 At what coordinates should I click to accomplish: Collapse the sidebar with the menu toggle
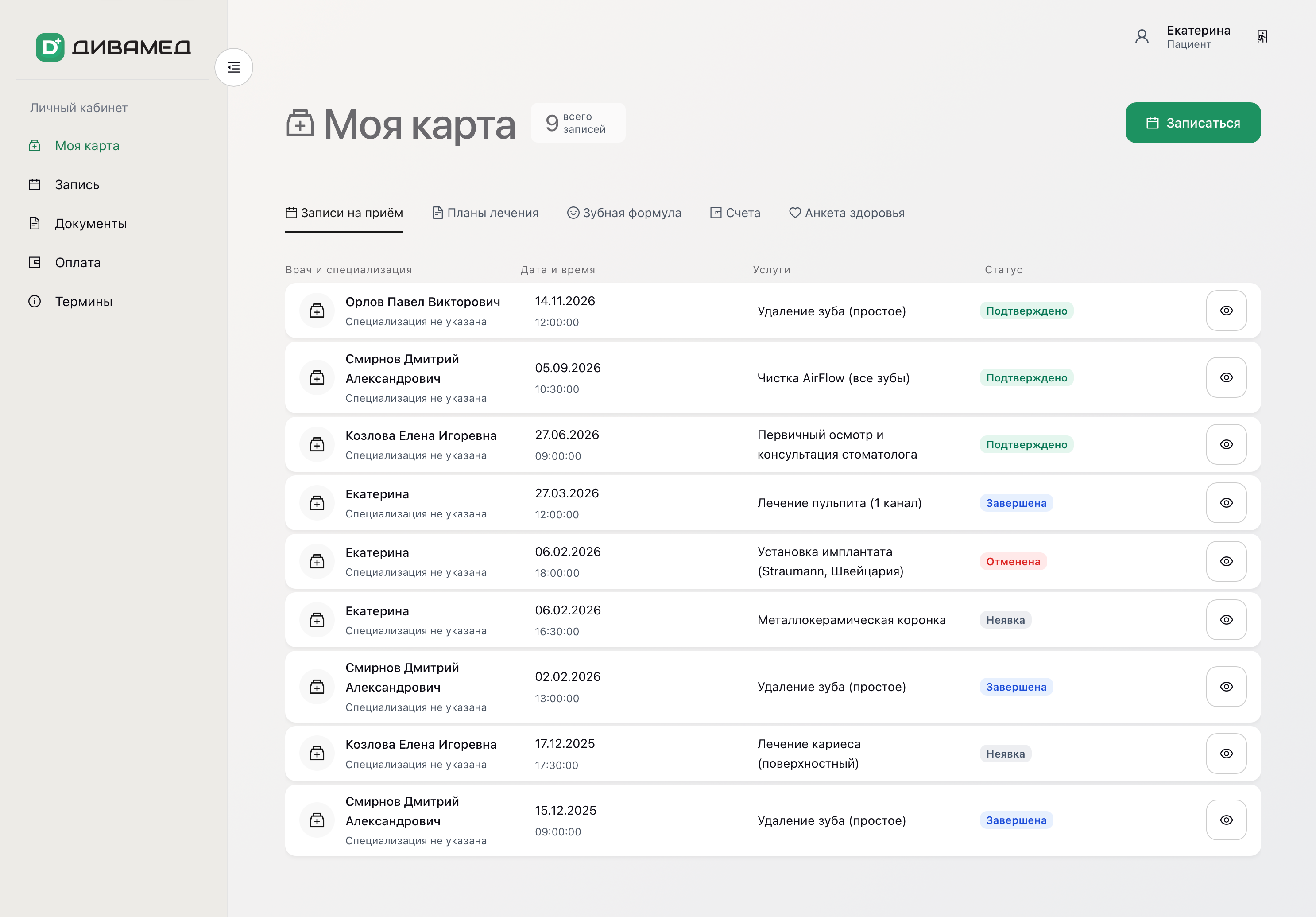tap(234, 68)
